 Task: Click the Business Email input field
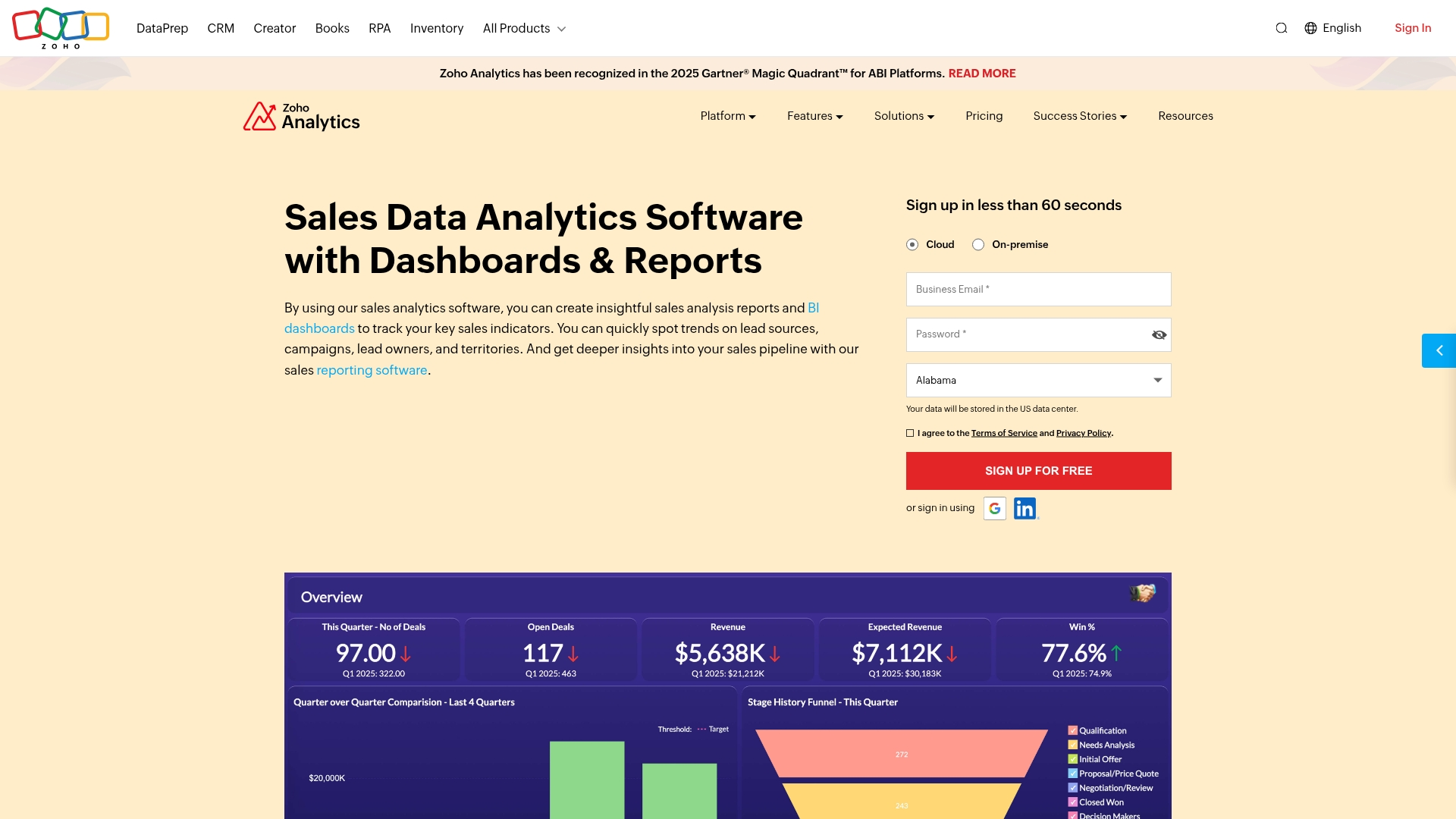[1038, 289]
